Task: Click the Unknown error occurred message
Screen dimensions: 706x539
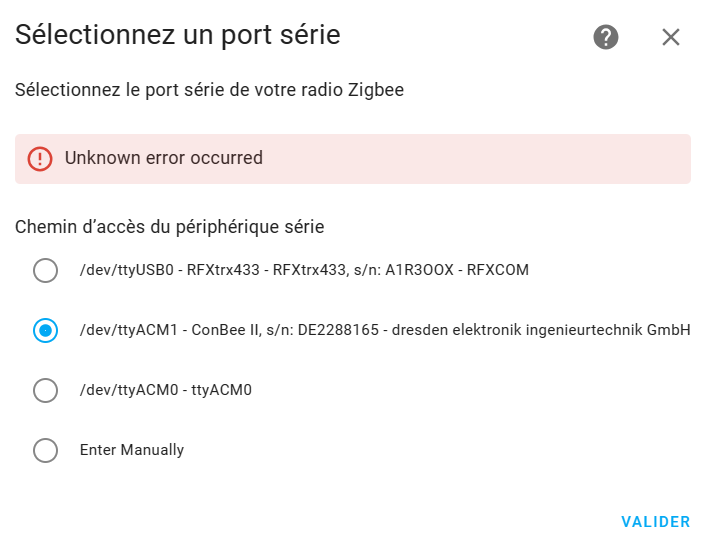Action: [x=163, y=158]
